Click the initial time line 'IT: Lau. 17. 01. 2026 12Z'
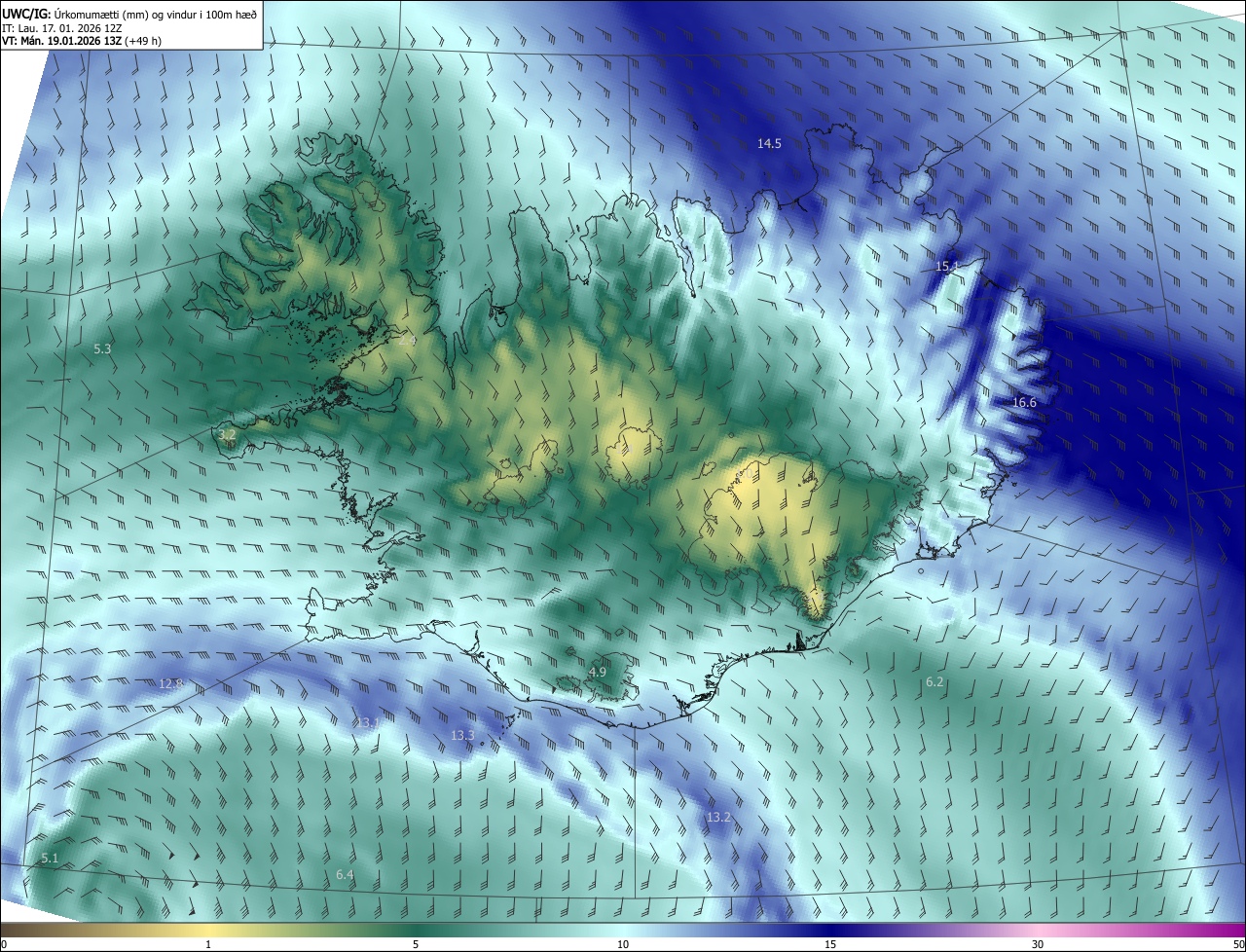 tap(61, 27)
